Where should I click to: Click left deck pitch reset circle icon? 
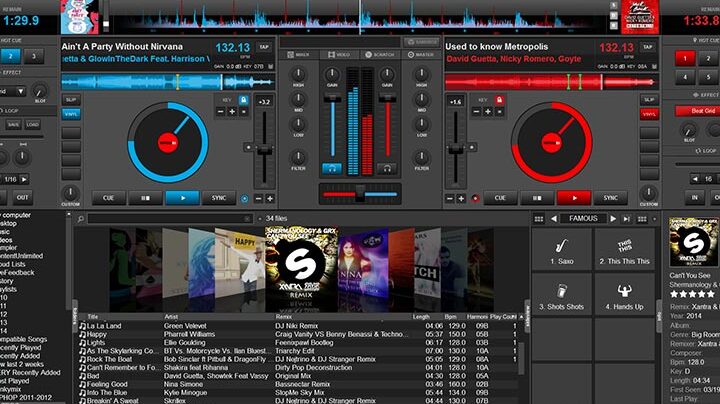point(244,198)
